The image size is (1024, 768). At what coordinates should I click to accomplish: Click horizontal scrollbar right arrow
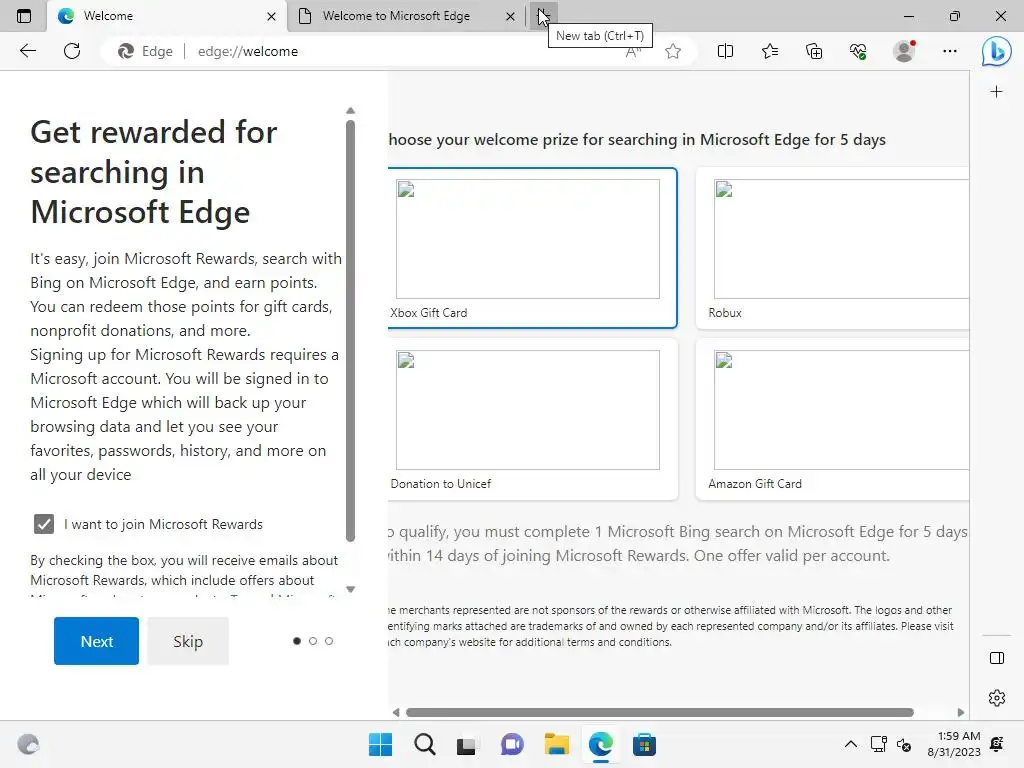tap(960, 712)
